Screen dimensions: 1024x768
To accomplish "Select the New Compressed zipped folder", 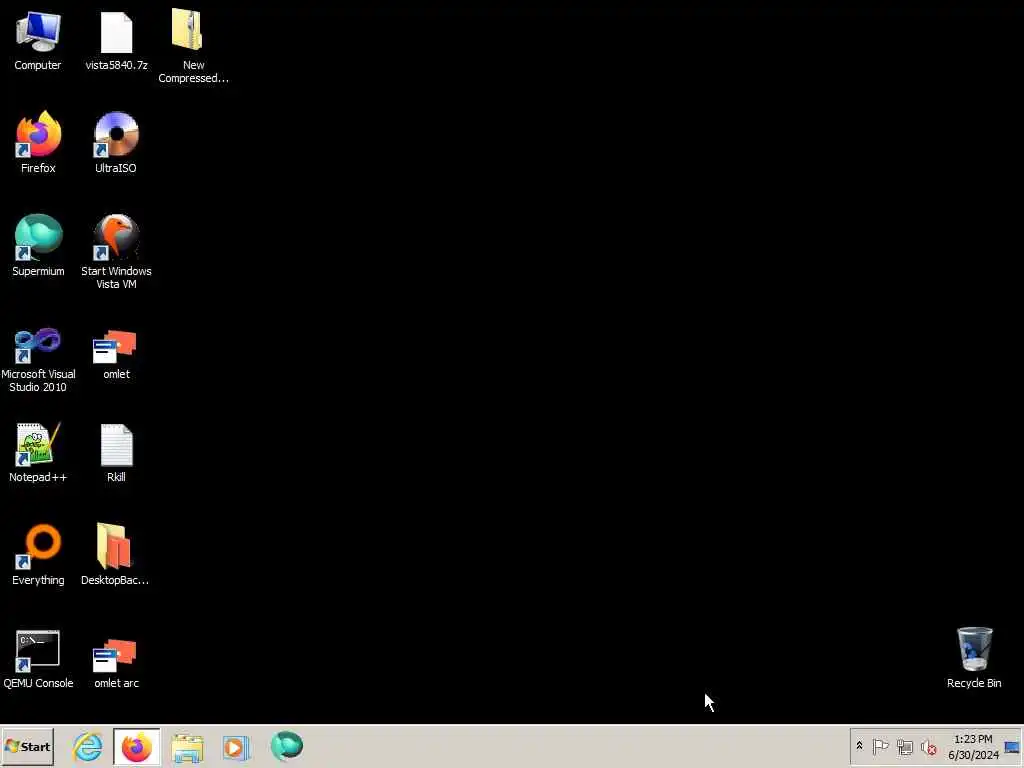I will coord(193,46).
